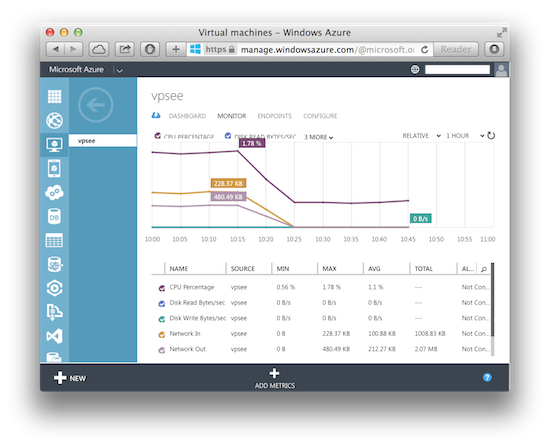Click the 0 B/s teal chart label
This screenshot has width=550, height=447.
click(421, 219)
